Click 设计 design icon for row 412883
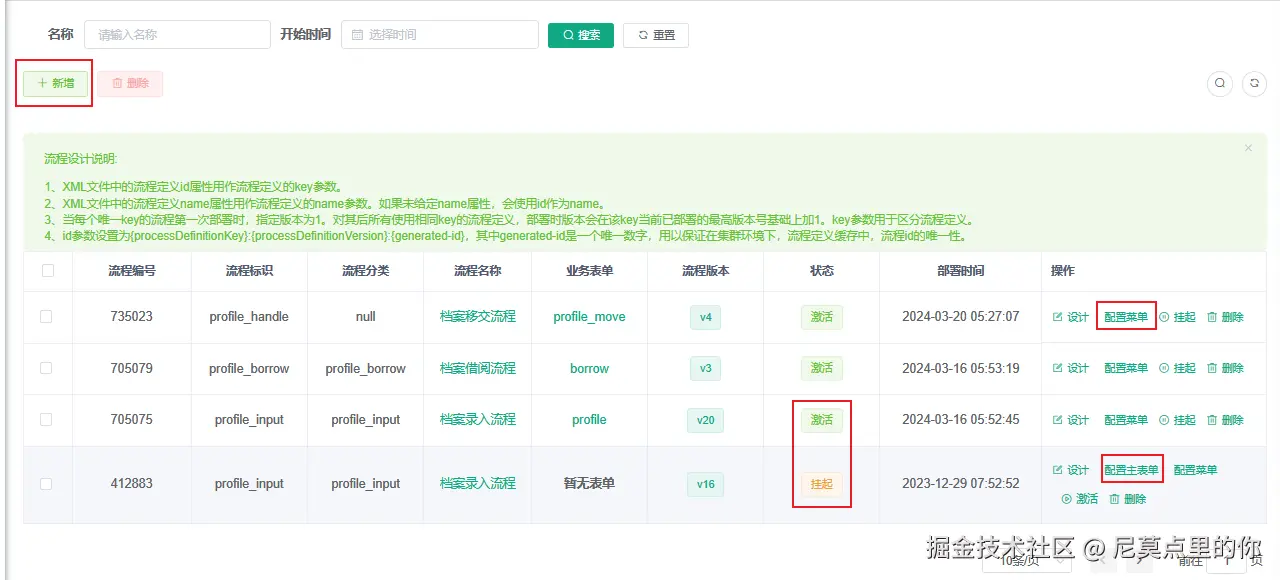 pos(1071,470)
